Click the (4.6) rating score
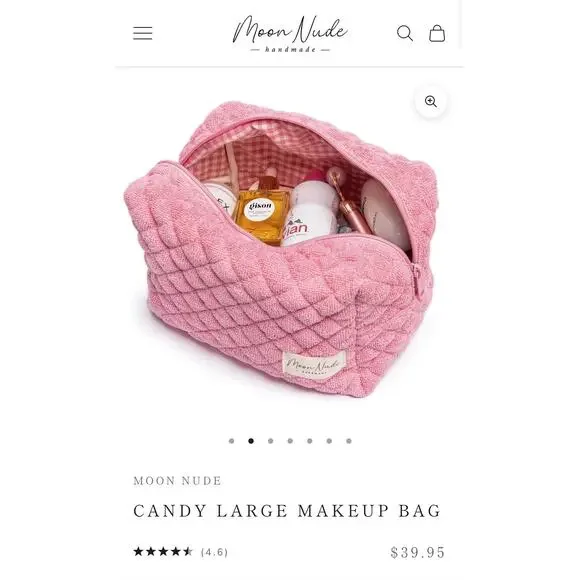580x580 pixels. point(215,552)
